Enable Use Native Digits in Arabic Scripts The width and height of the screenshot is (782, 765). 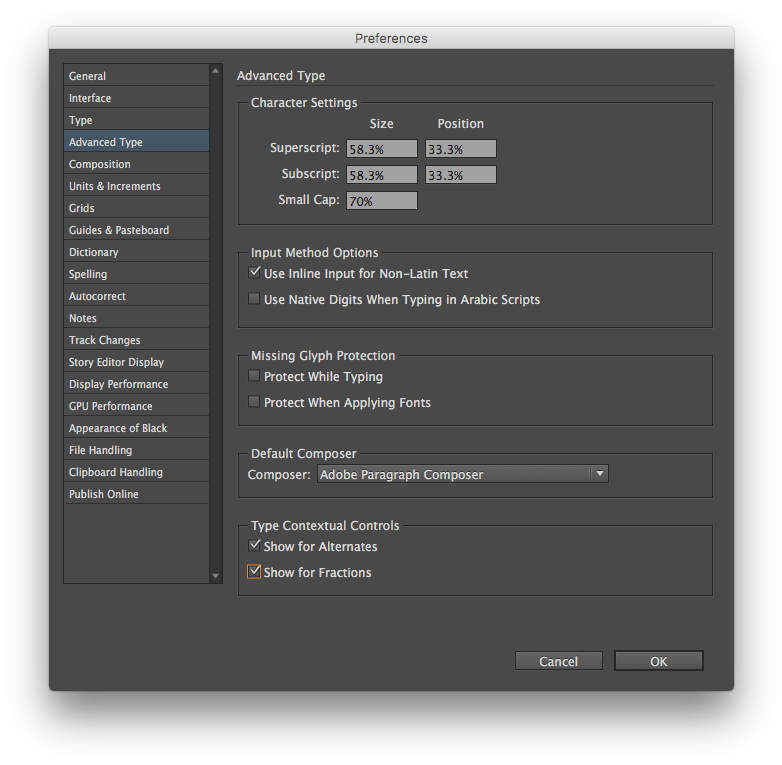coord(254,299)
